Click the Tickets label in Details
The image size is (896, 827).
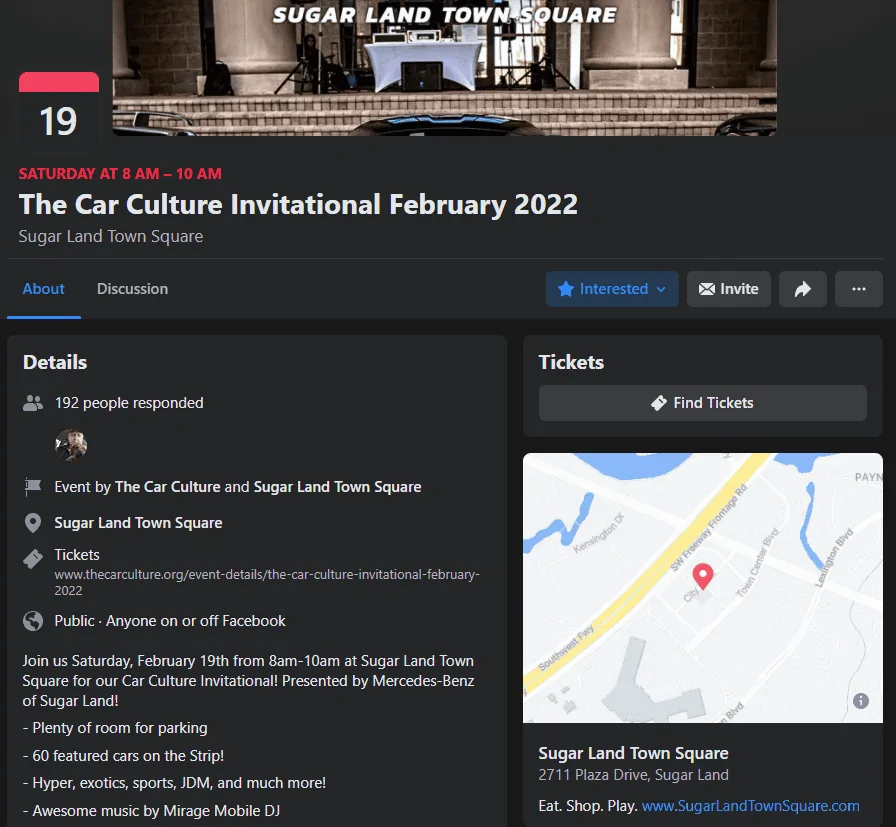77,555
